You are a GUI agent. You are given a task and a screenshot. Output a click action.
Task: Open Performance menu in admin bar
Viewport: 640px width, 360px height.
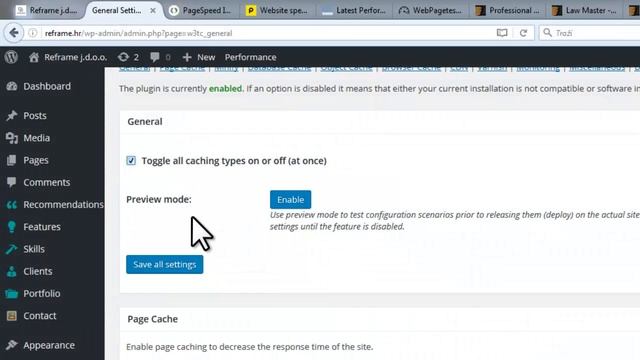point(250,58)
